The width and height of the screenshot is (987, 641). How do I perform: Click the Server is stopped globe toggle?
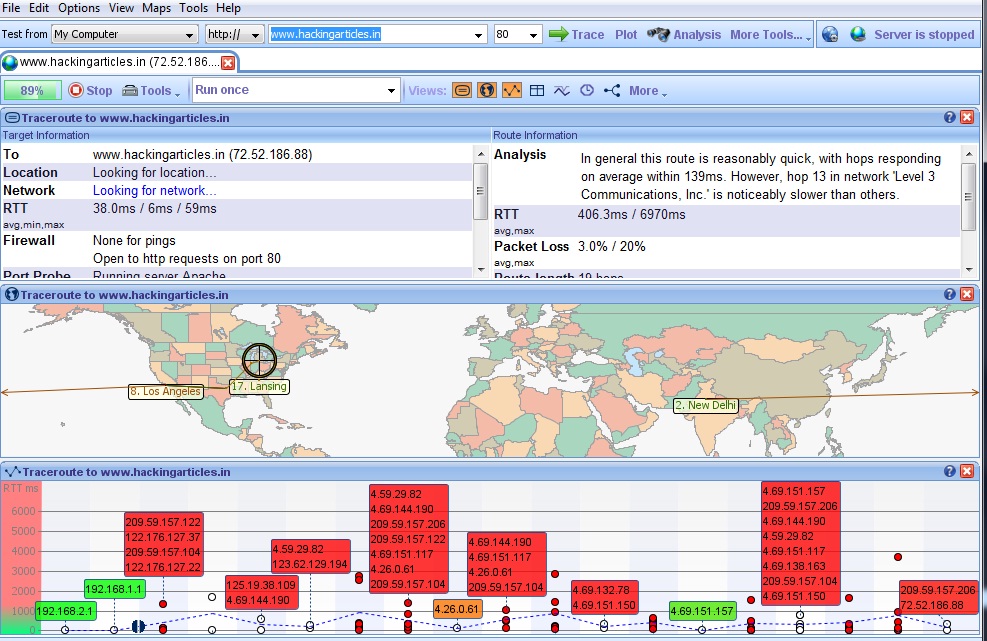857,33
